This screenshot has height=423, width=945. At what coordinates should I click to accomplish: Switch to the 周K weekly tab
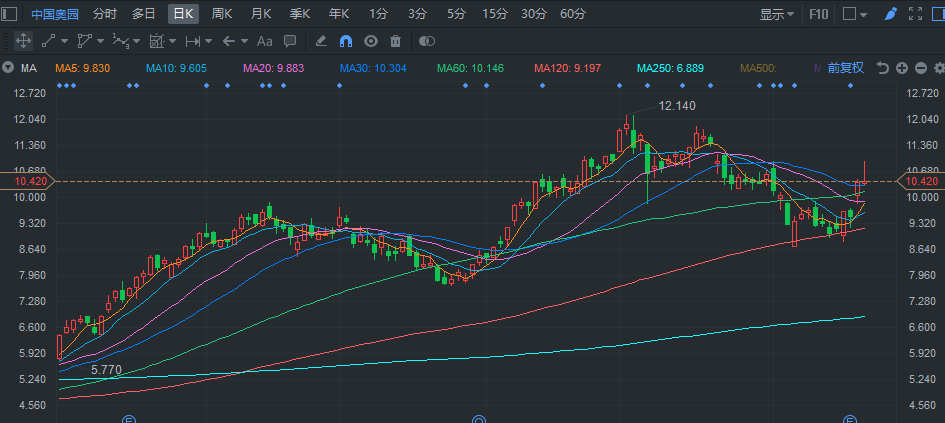[x=222, y=14]
